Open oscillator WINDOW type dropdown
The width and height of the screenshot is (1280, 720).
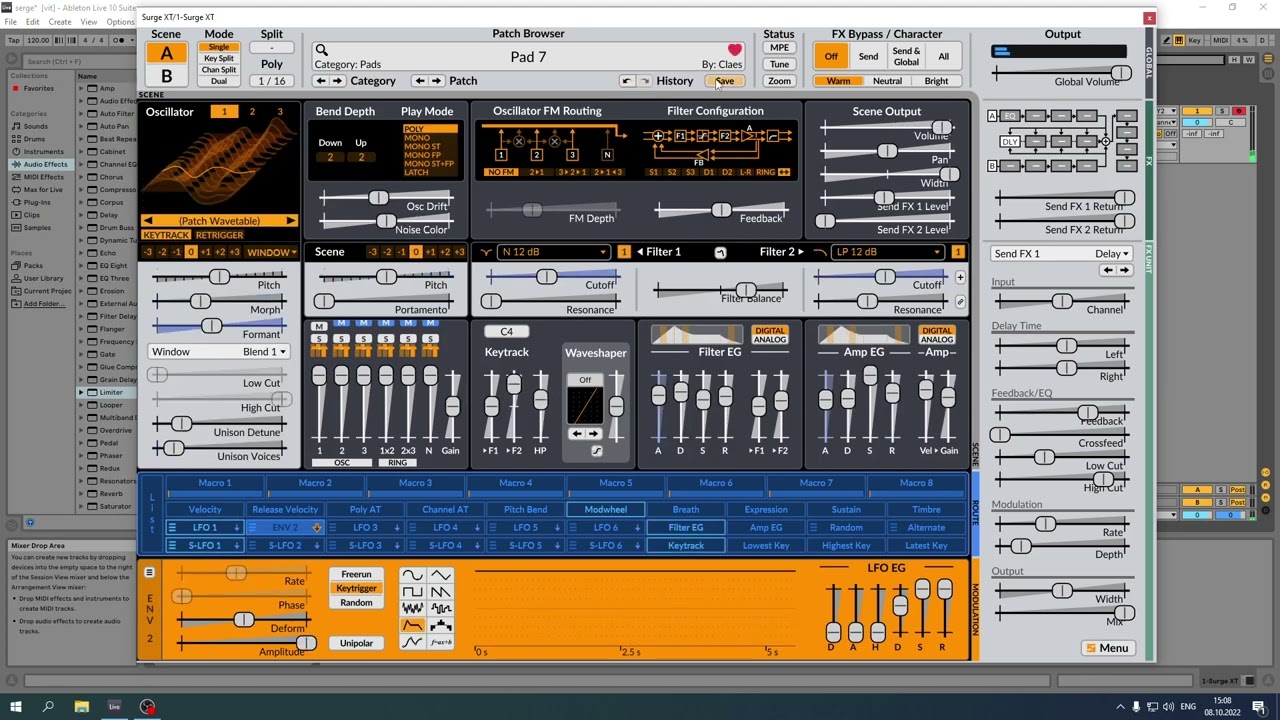(x=270, y=252)
